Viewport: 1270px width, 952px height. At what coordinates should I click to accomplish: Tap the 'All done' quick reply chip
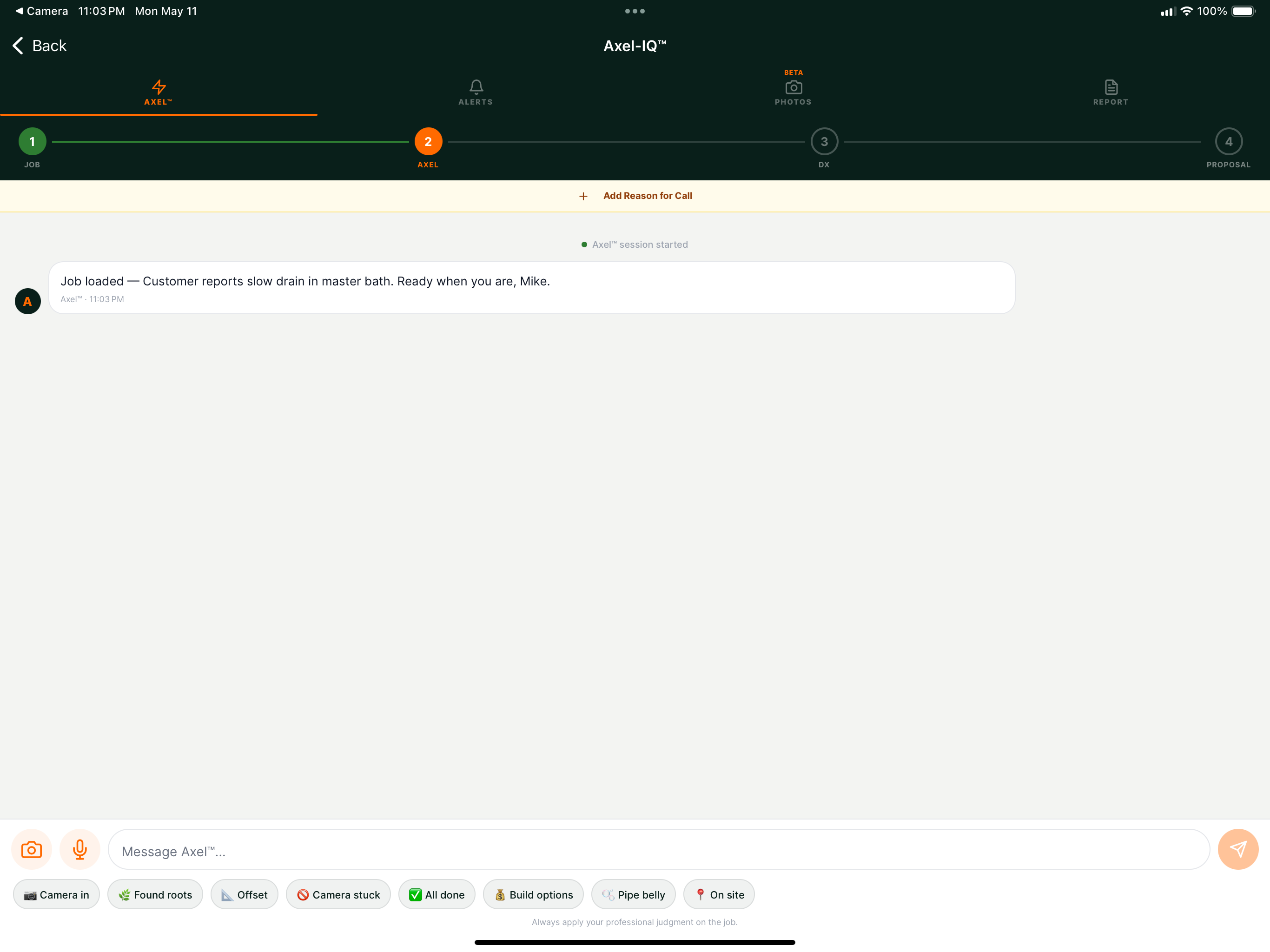pos(437,894)
